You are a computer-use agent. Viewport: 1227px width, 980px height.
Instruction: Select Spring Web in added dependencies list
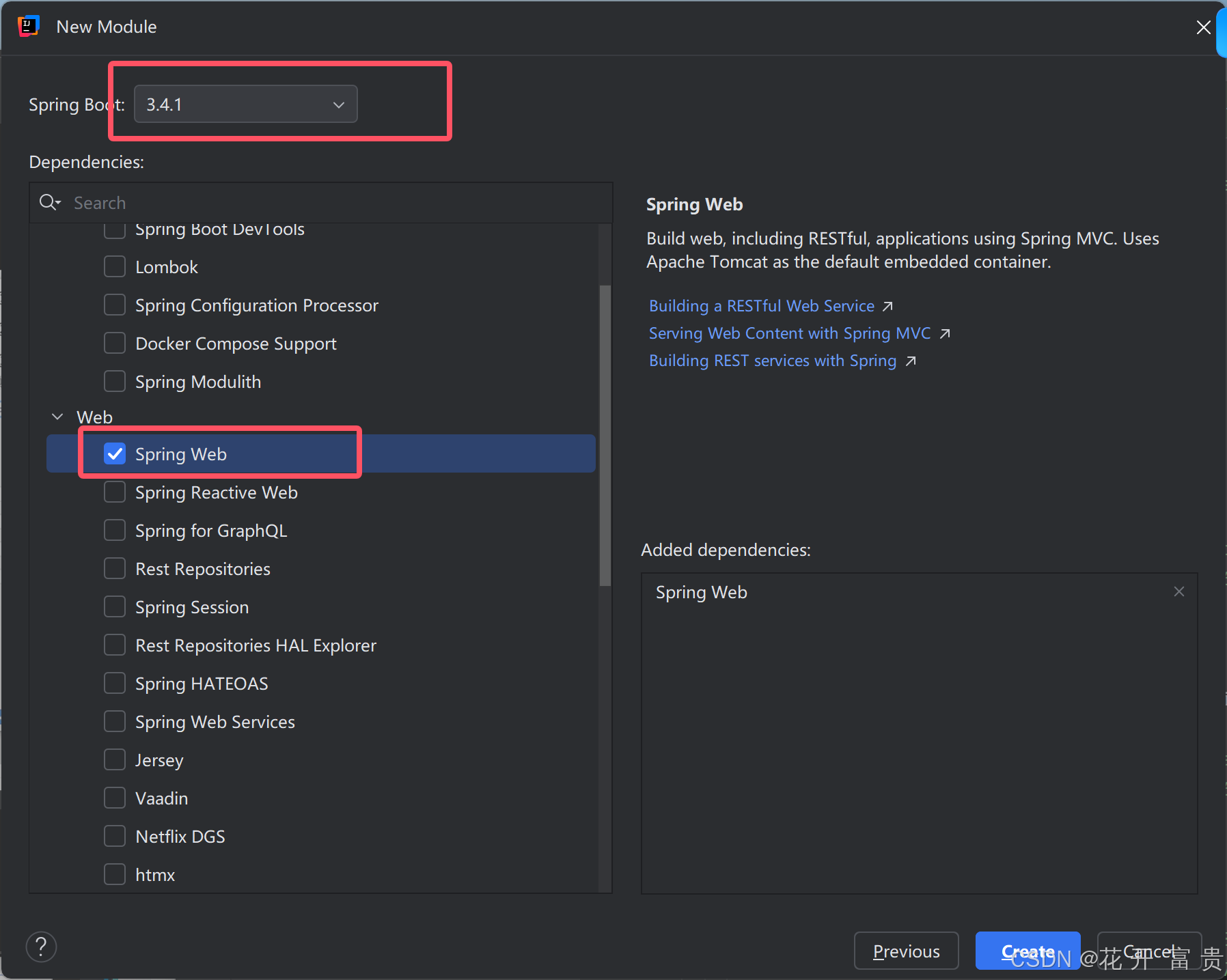click(x=701, y=592)
